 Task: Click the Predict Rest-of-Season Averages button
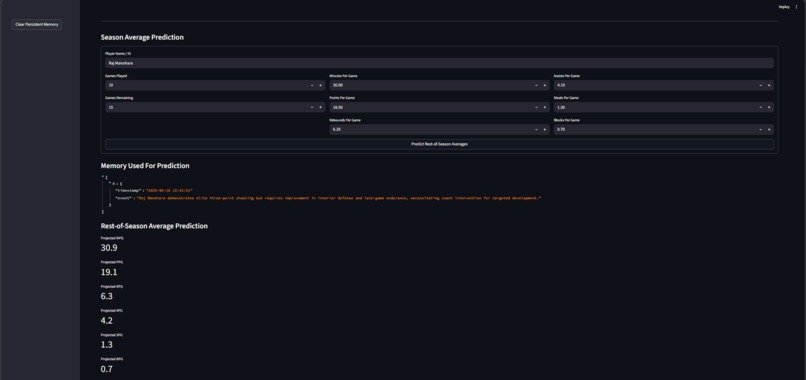(439, 144)
